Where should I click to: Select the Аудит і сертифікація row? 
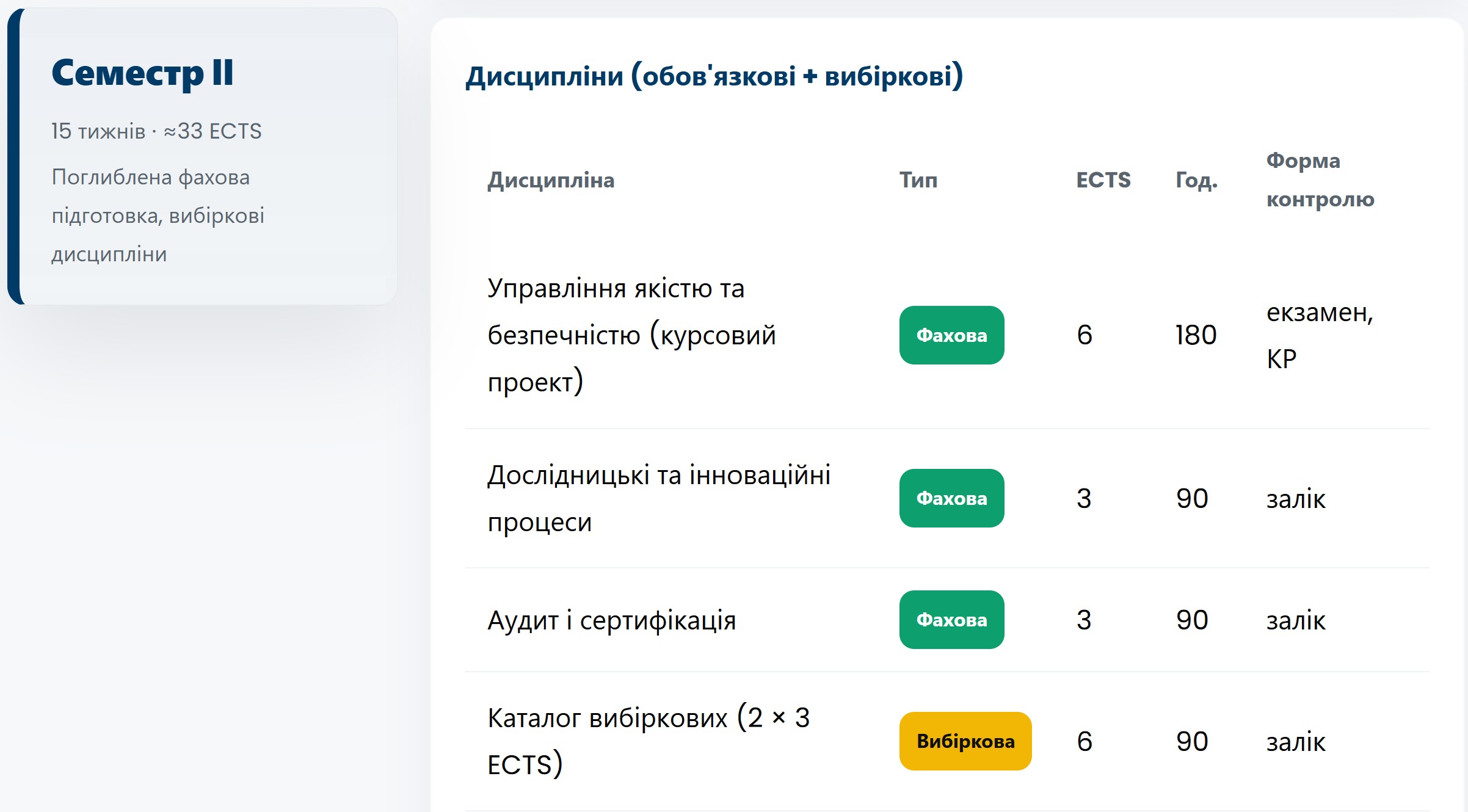[x=611, y=620]
